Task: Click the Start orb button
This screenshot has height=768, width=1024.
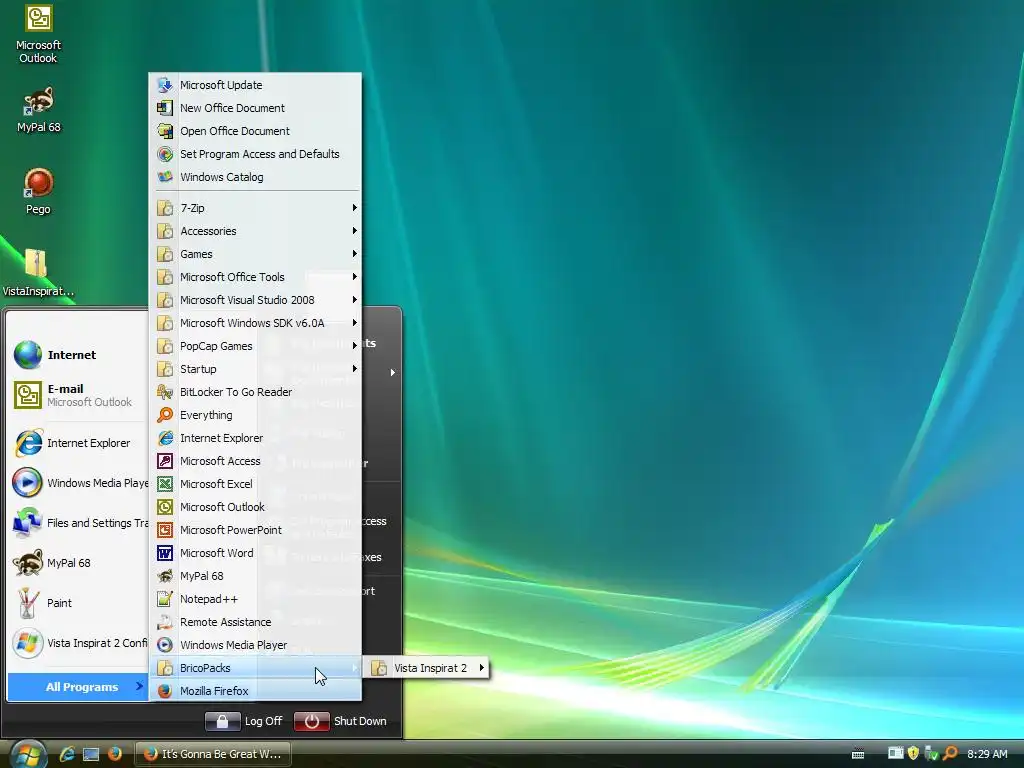Action: pos(28,754)
